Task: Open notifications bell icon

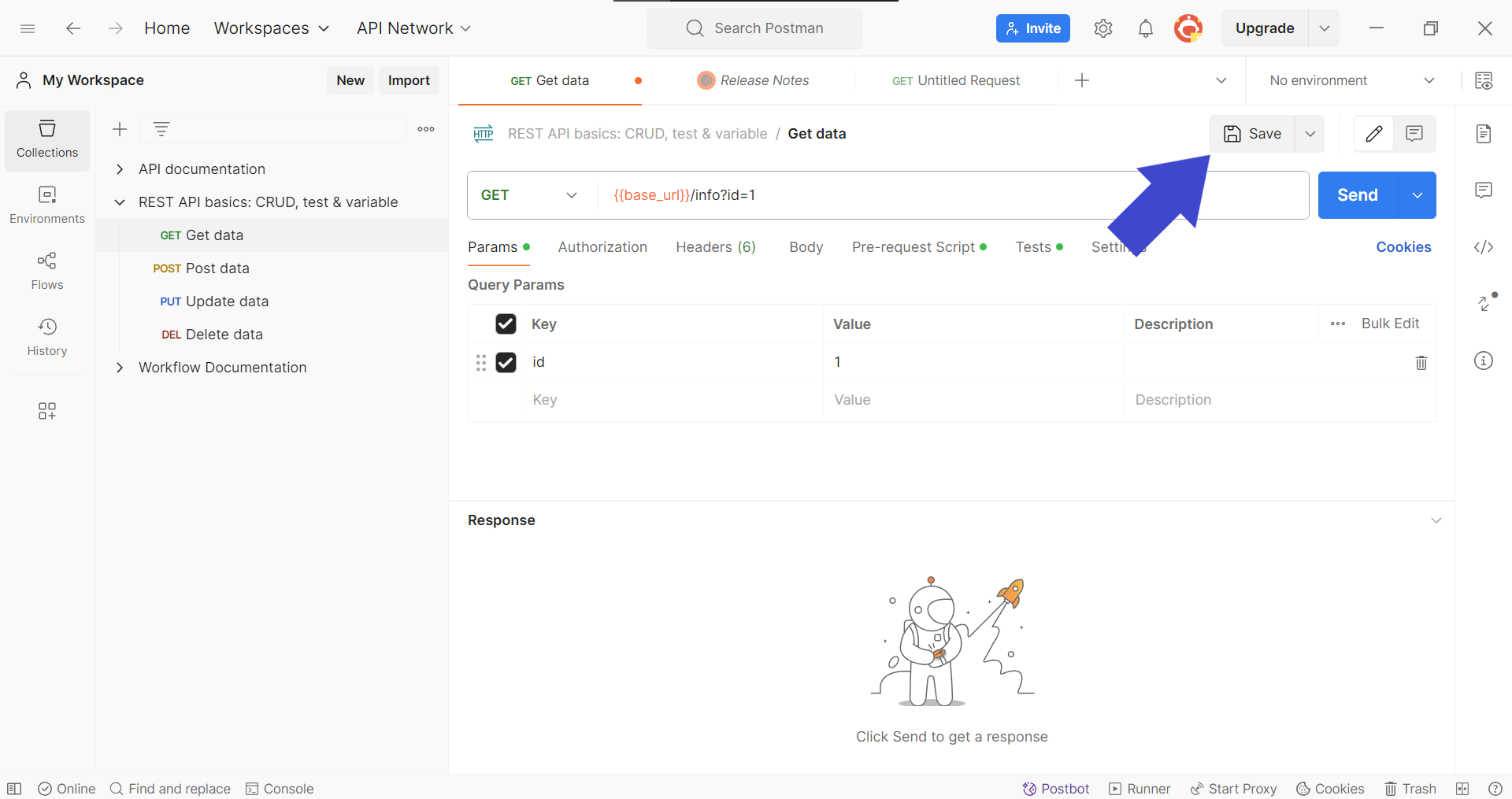Action: click(1146, 28)
